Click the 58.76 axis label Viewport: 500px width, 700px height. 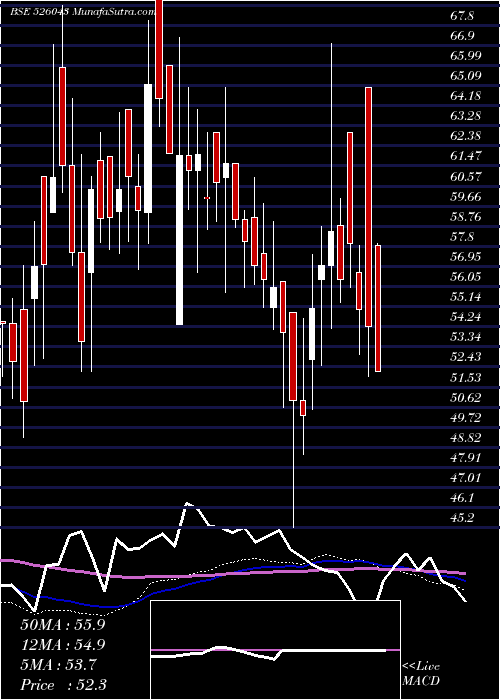point(466,217)
